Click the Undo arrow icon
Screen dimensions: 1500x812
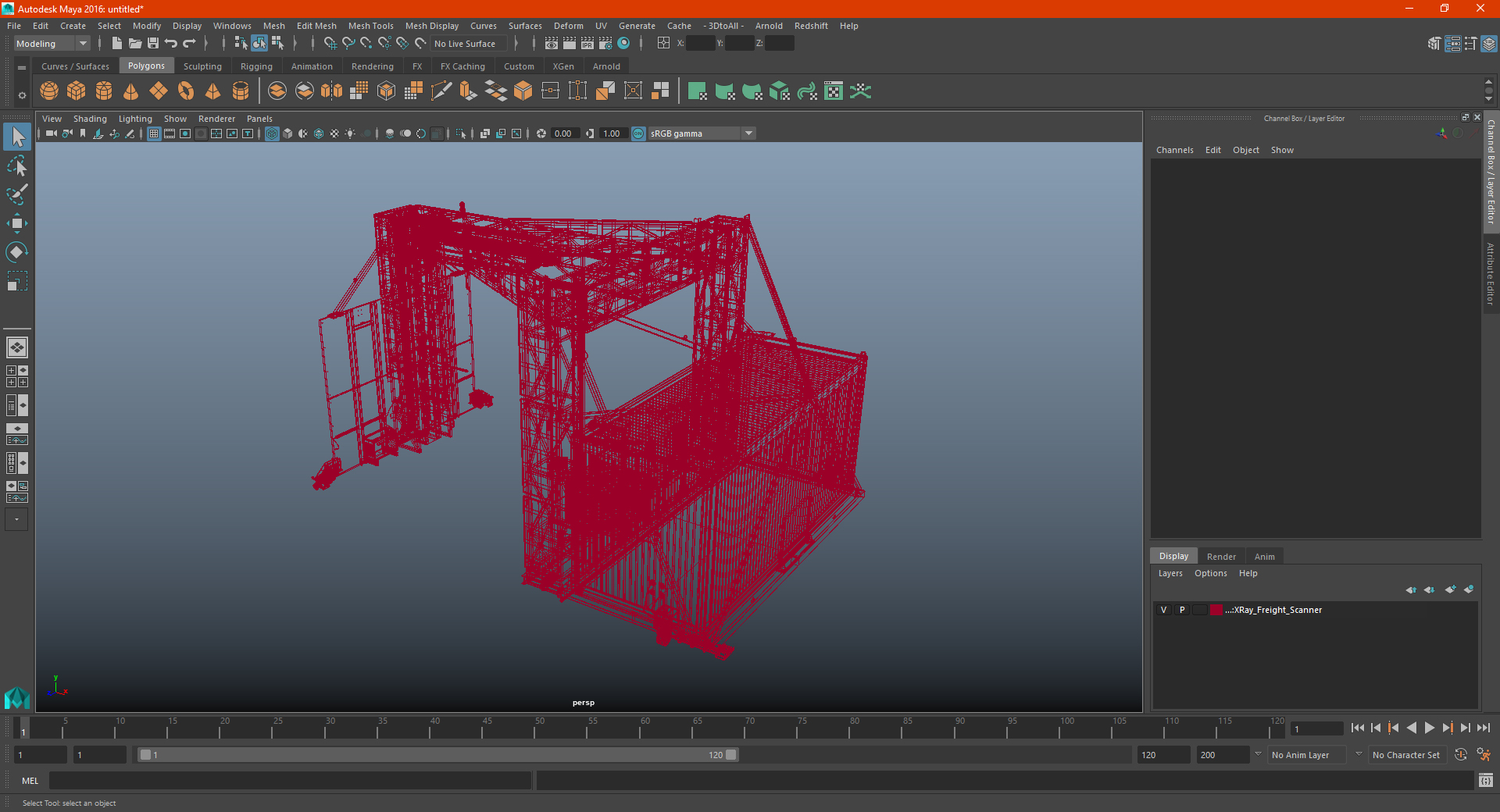171,44
